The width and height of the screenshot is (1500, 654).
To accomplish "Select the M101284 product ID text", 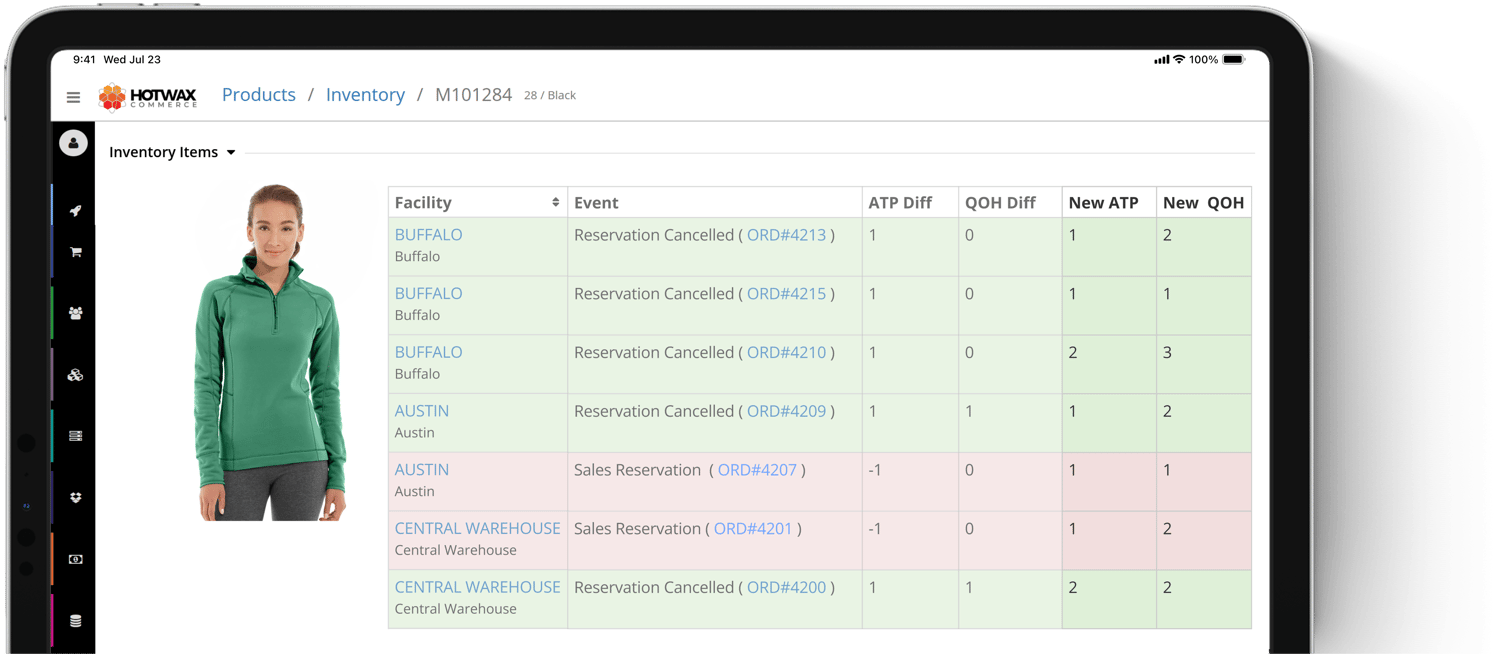I will [473, 95].
